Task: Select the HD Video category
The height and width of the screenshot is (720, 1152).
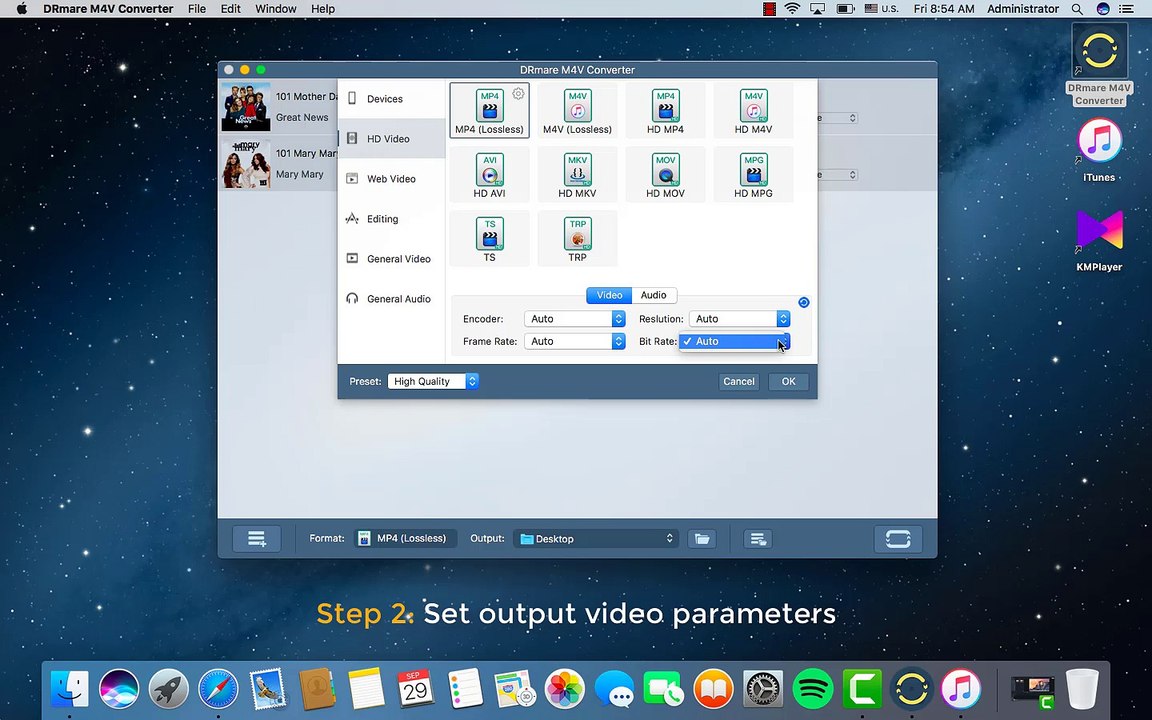Action: [x=391, y=138]
